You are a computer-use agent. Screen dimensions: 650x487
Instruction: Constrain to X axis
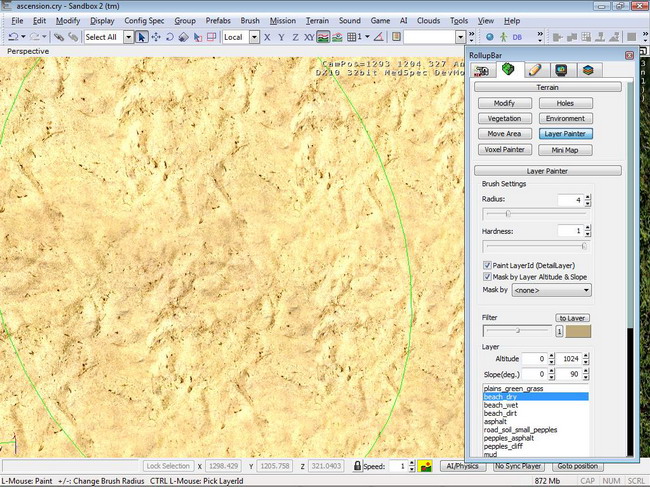[267, 37]
